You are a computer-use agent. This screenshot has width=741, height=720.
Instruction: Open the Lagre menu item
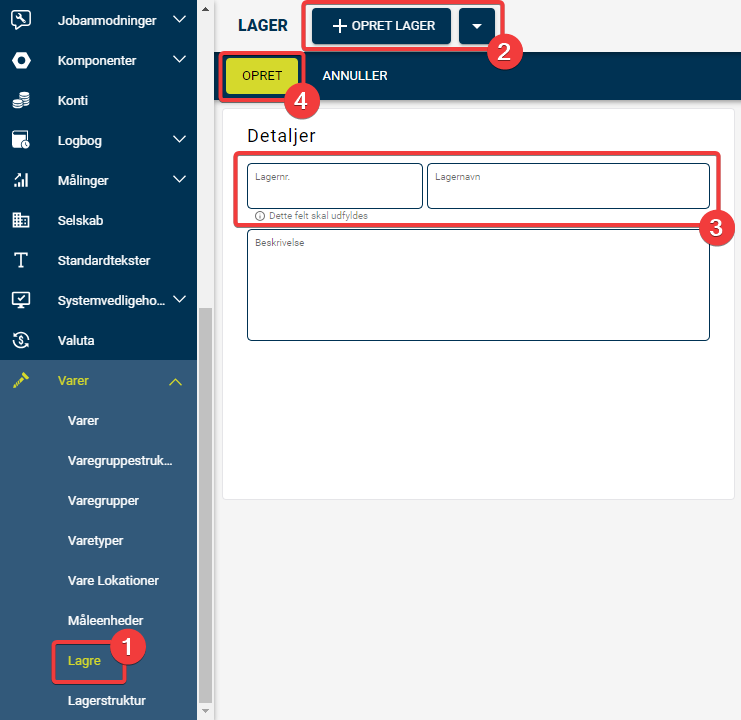[x=84, y=660]
